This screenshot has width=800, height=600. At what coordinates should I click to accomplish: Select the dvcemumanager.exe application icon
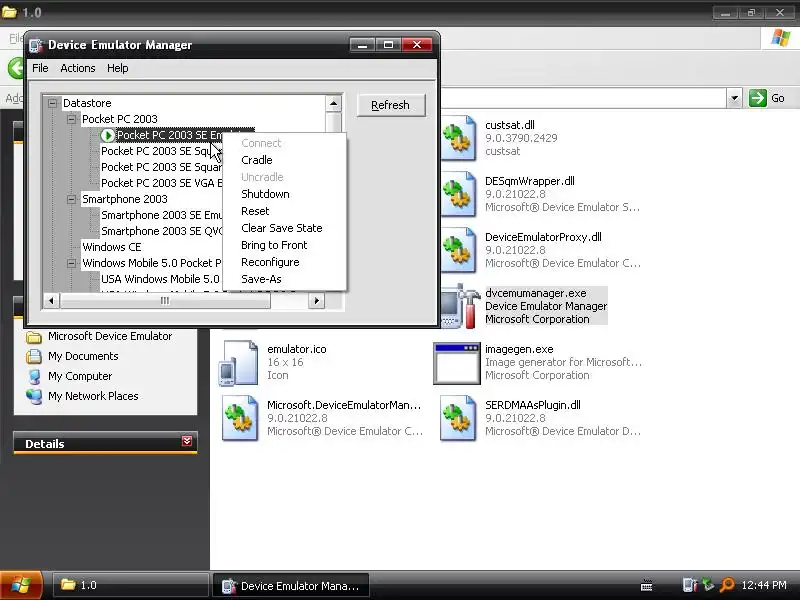[458, 306]
